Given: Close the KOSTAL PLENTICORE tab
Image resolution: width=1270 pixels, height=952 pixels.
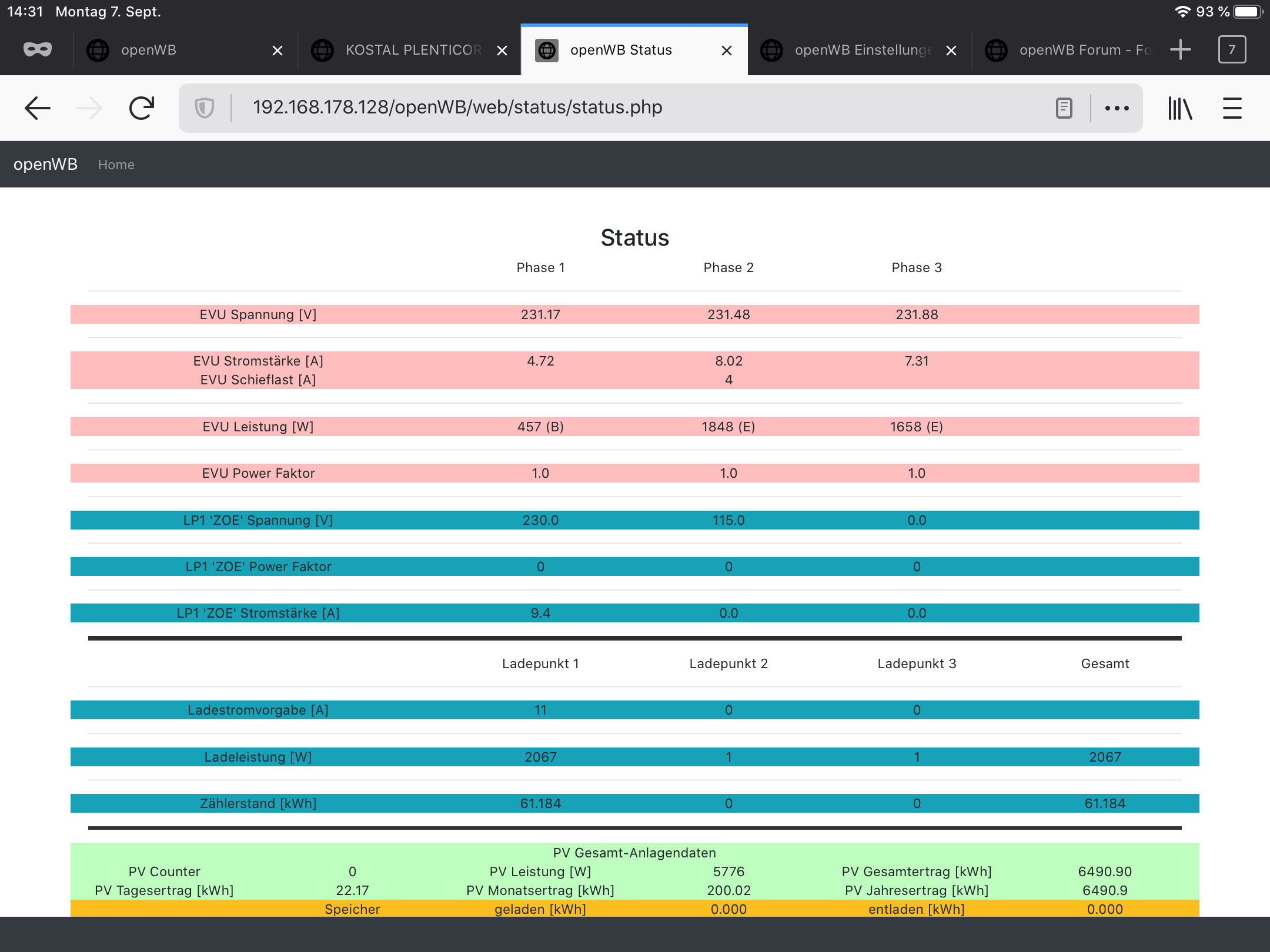Looking at the screenshot, I should pyautogui.click(x=502, y=51).
